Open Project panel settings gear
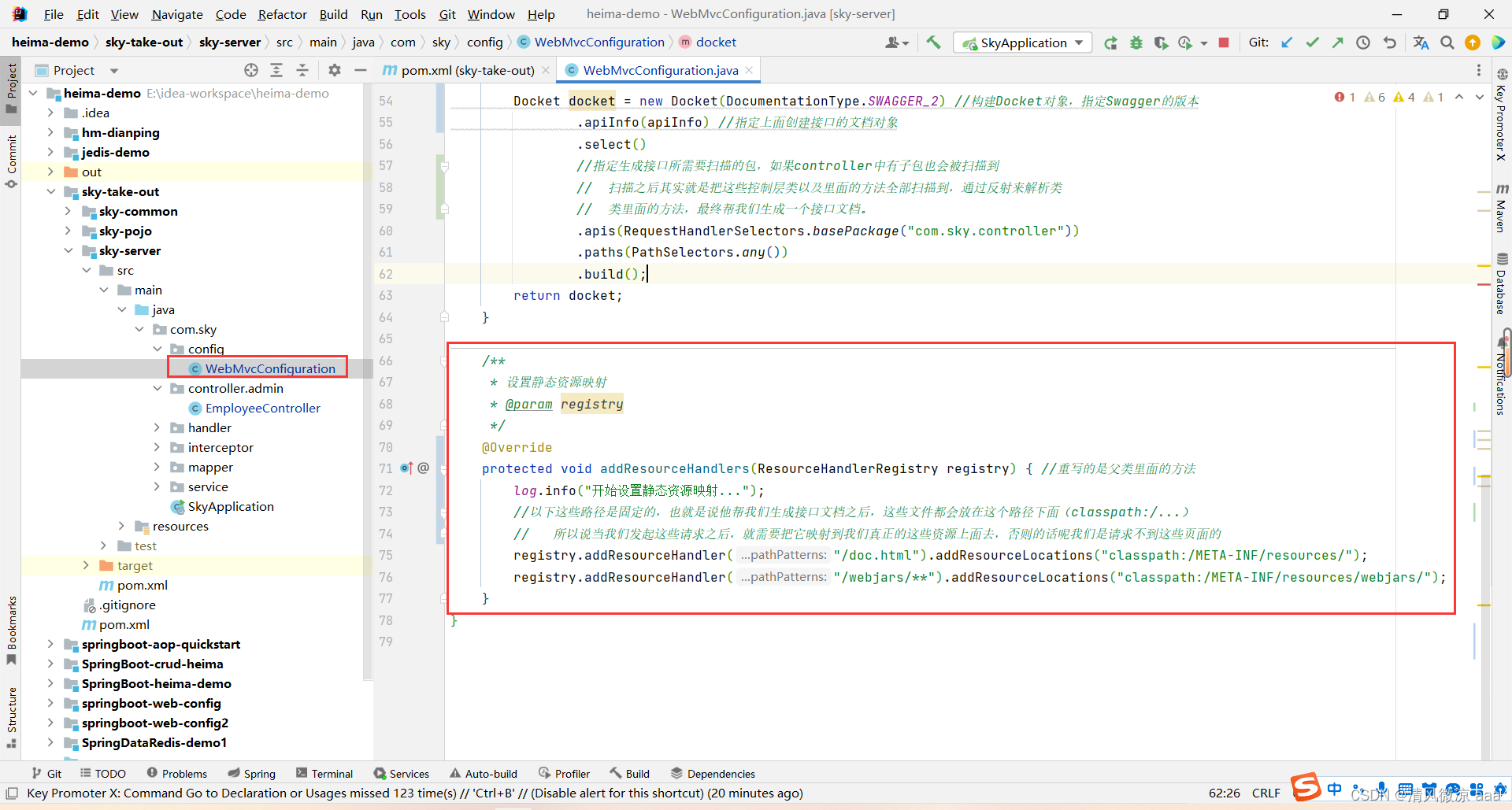 [x=335, y=70]
